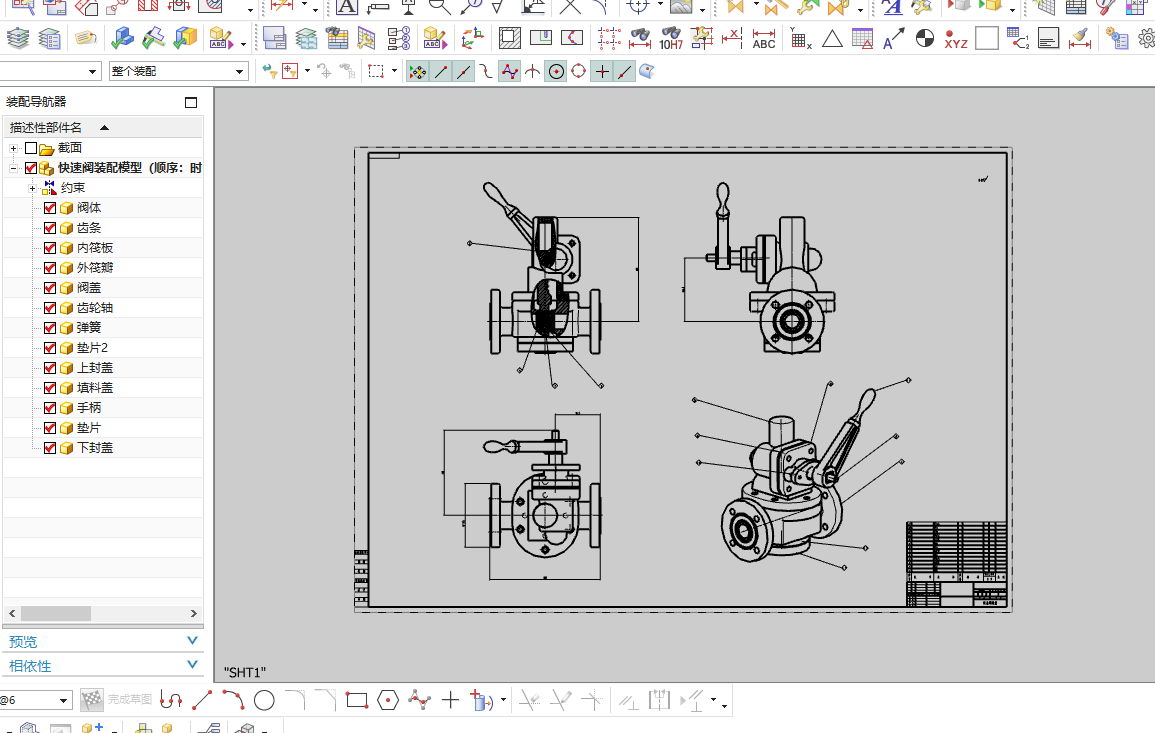This screenshot has width=1155, height=733.
Task: Click the triangle surface finish symbol icon
Action: (832, 39)
